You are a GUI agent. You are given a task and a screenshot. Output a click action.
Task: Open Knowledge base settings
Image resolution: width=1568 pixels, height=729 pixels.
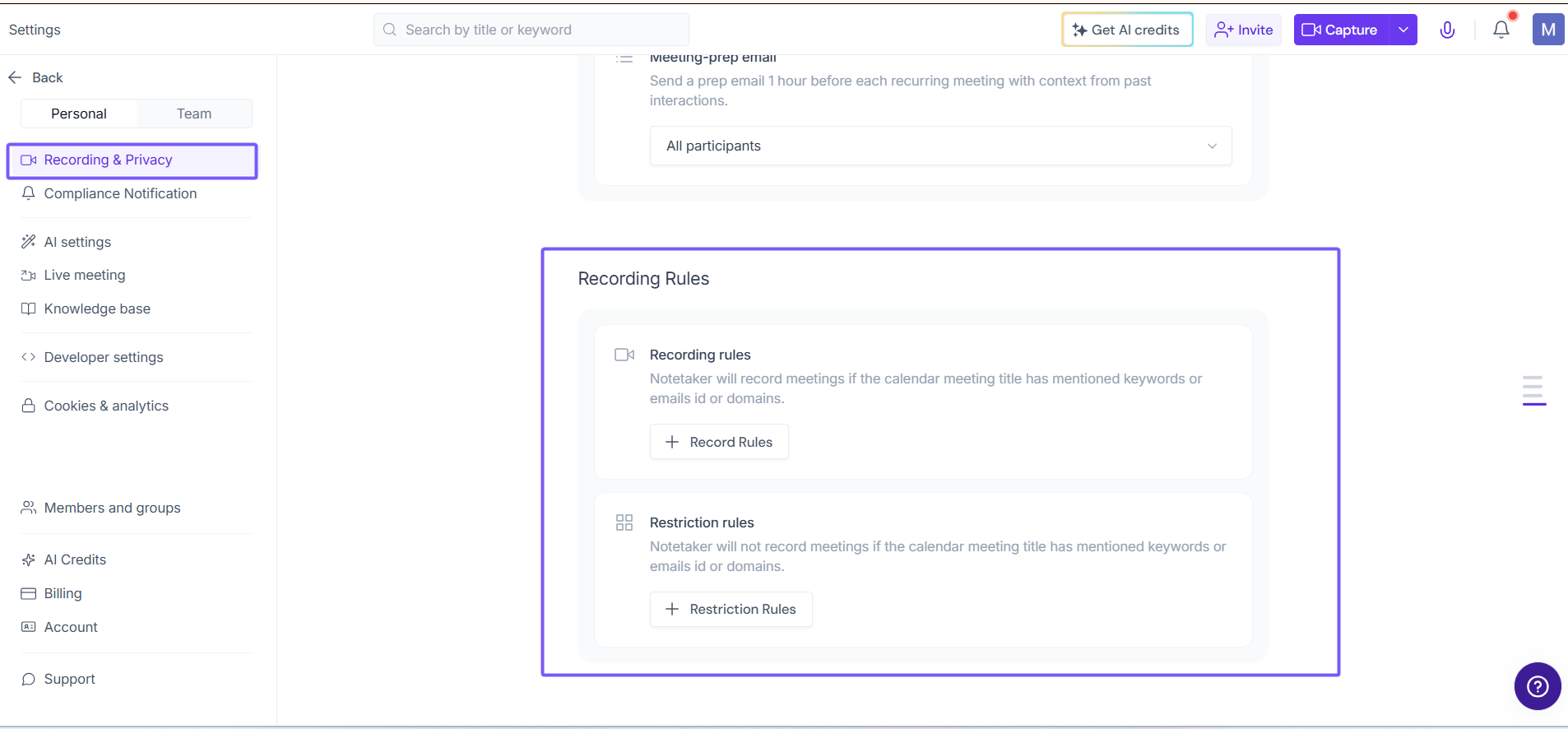pos(97,309)
